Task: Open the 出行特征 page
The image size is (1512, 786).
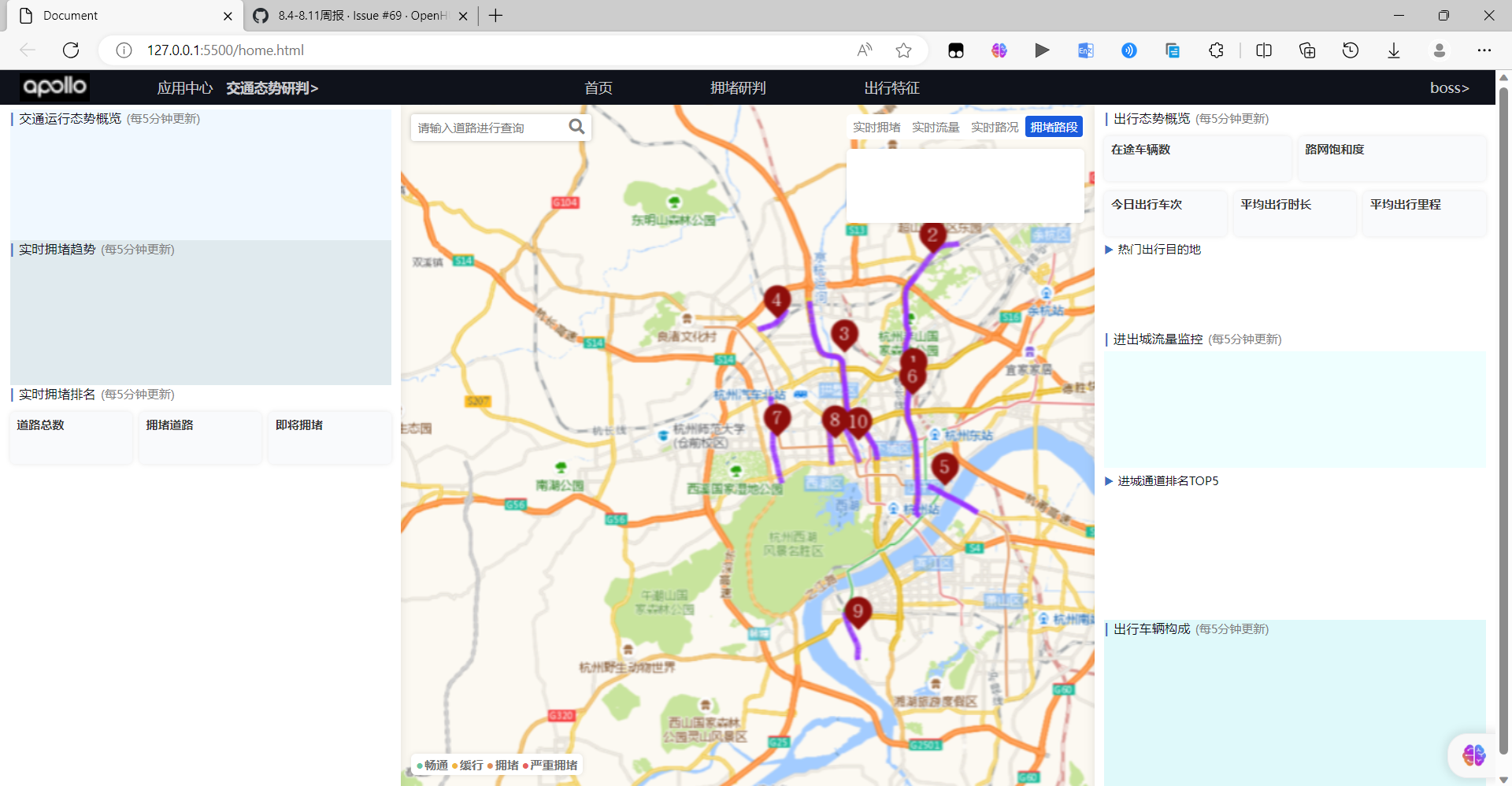Action: 891,87
